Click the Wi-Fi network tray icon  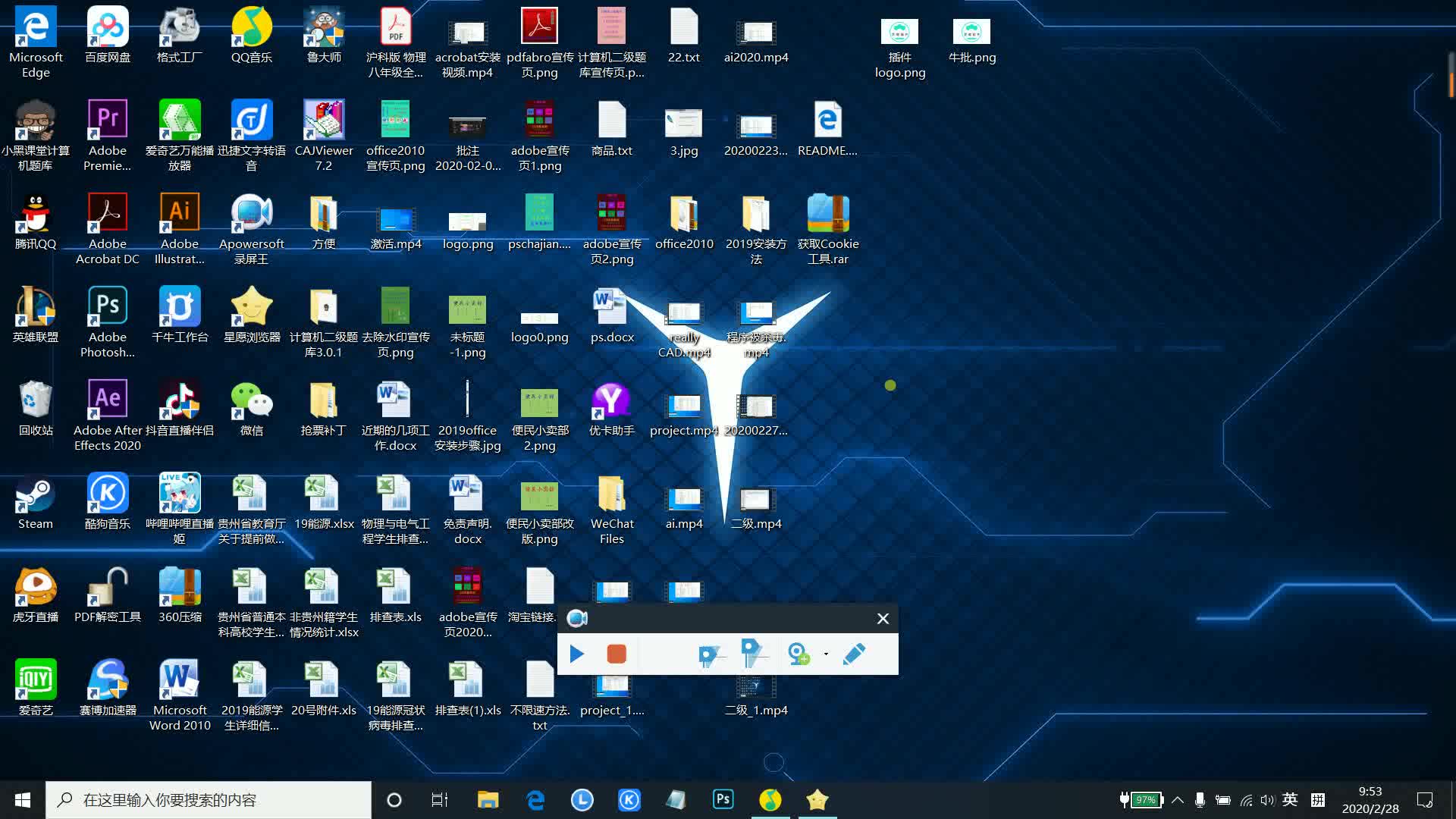click(x=1246, y=800)
